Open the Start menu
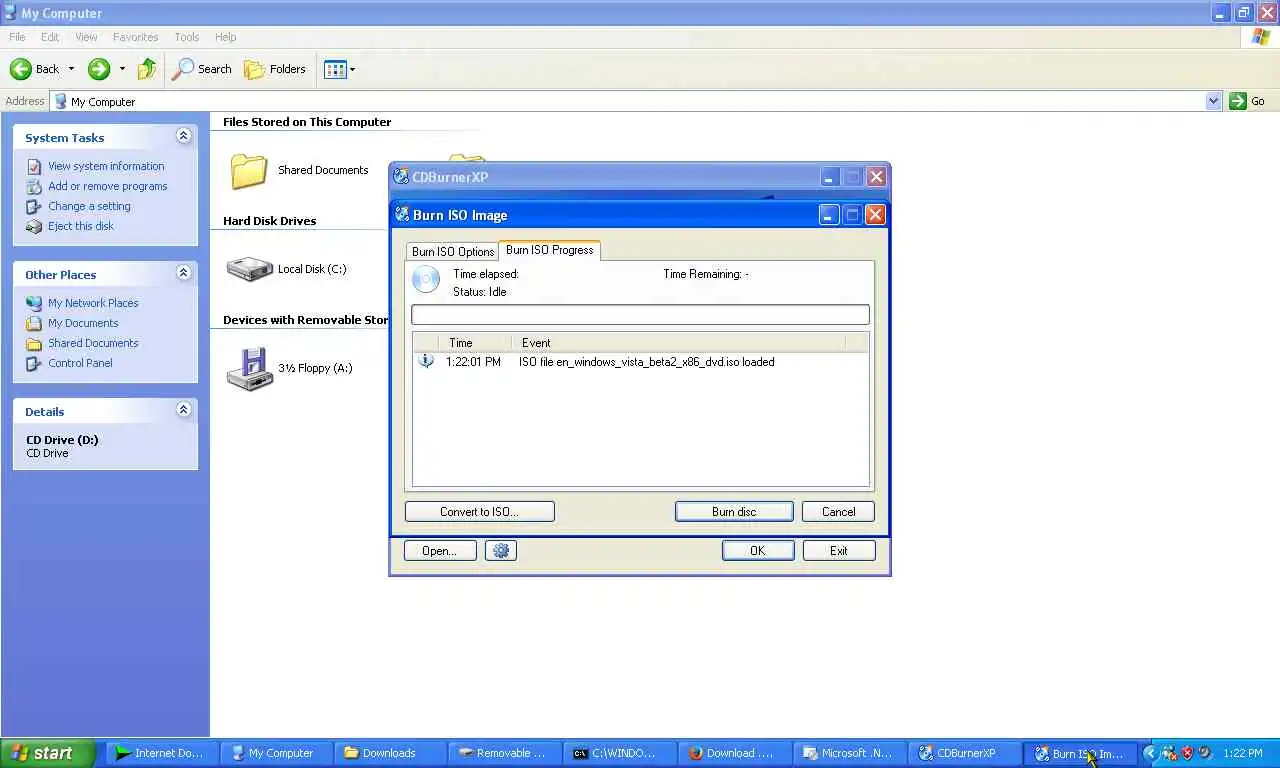Screen dimensions: 1280x768 click(47, 753)
